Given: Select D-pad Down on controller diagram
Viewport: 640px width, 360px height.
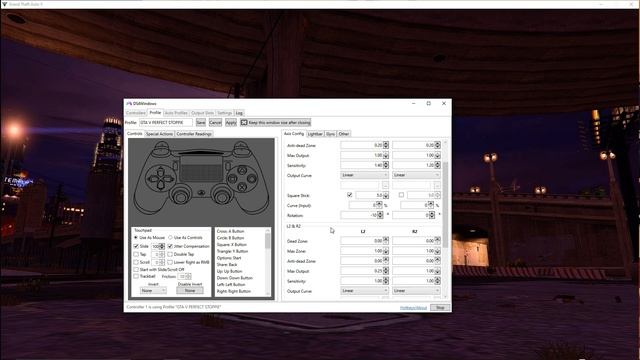Looking at the screenshot, I should [161, 185].
